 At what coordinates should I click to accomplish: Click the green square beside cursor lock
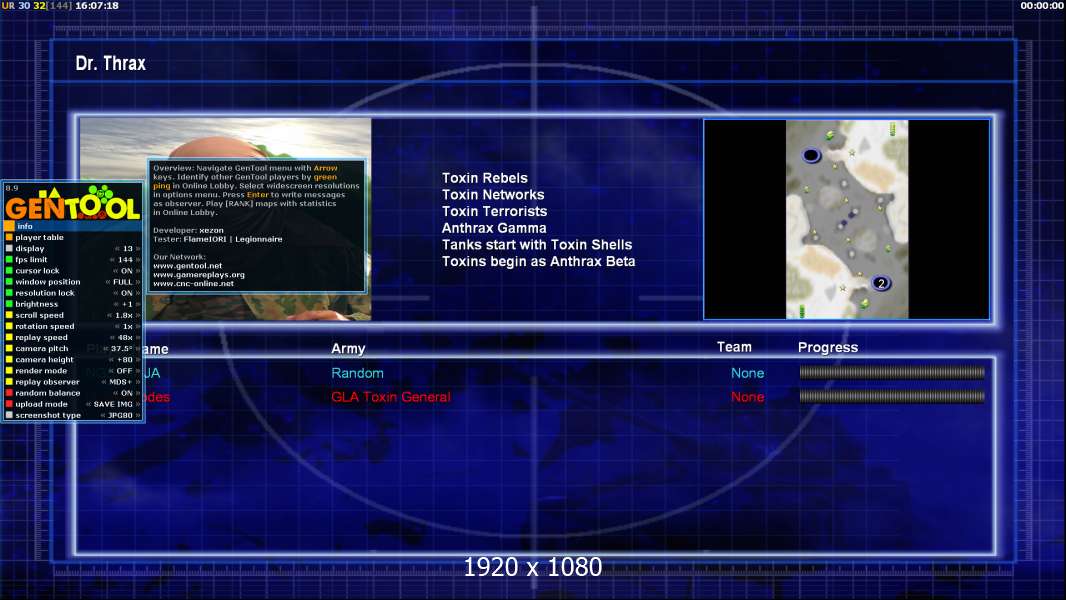[x=9, y=270]
